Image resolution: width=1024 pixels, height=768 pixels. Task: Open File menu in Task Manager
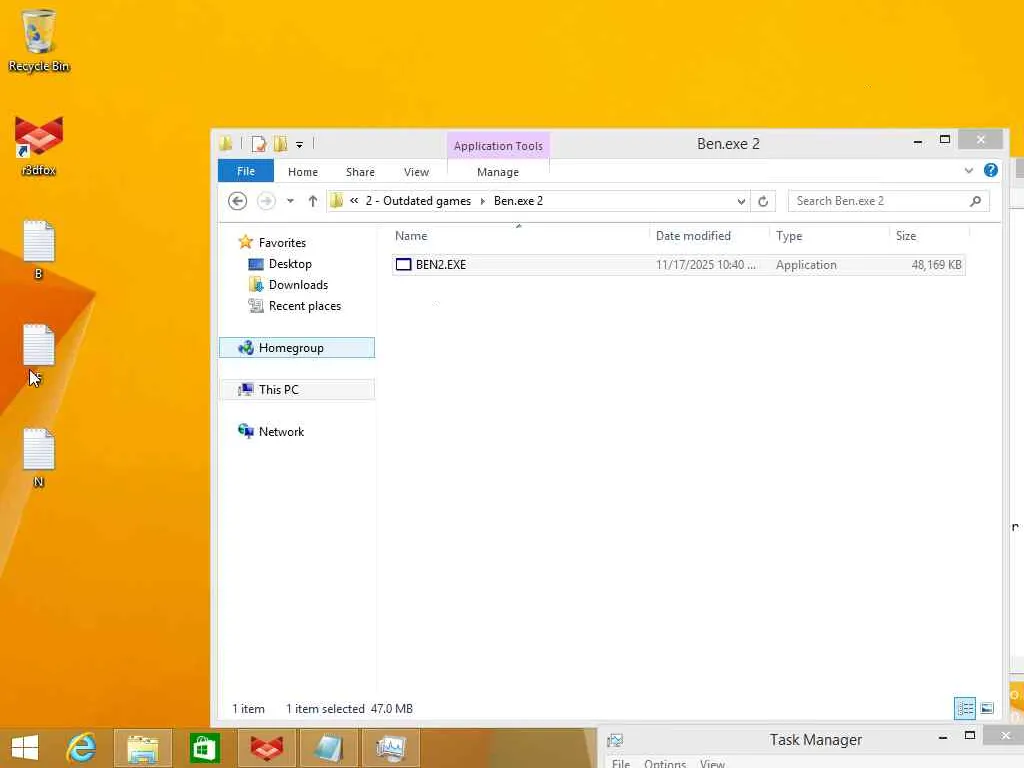(x=620, y=763)
